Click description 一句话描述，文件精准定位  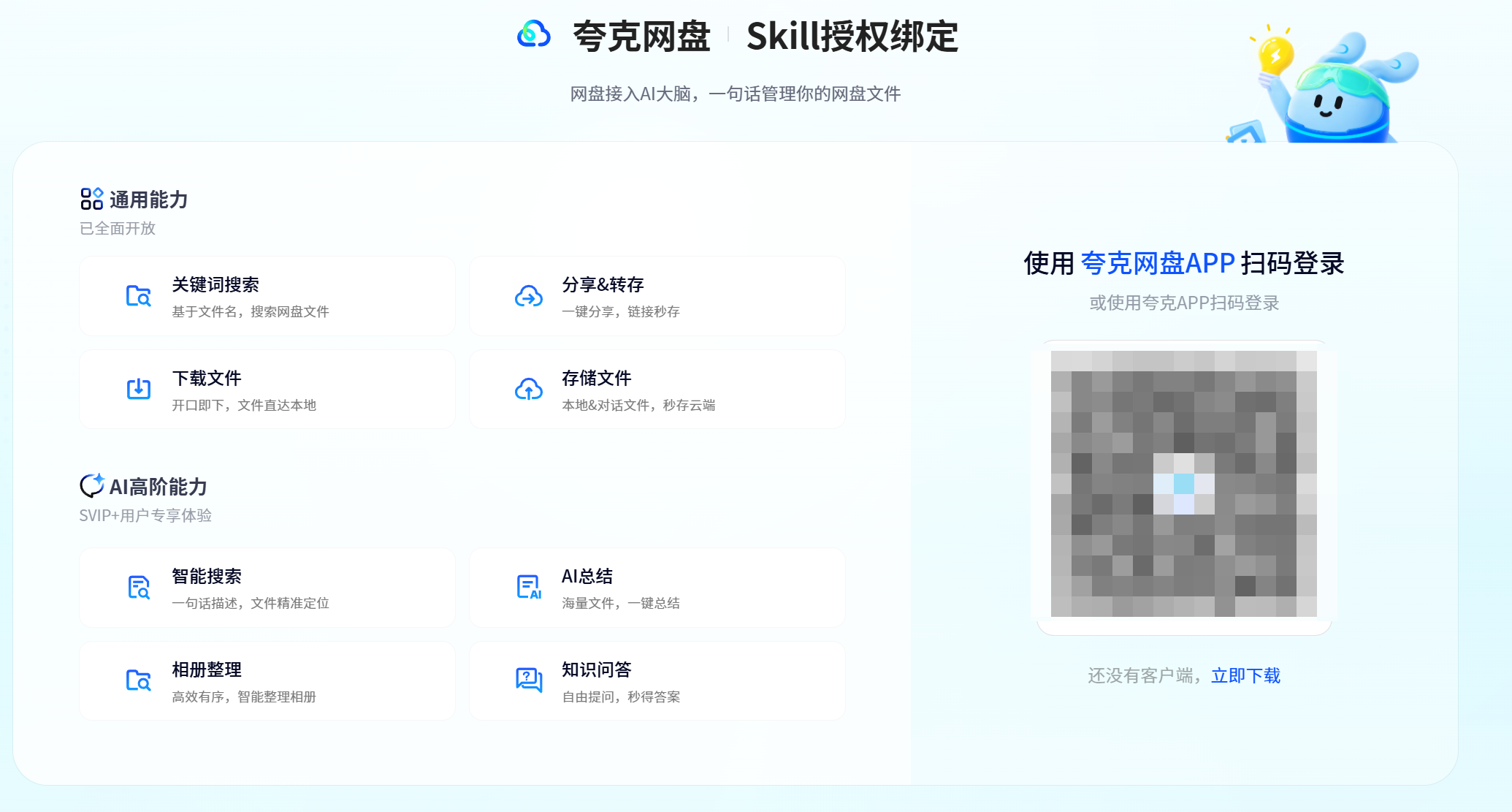tap(251, 603)
